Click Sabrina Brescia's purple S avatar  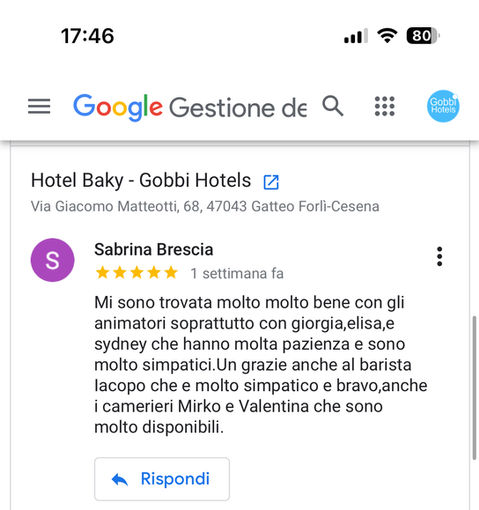[x=52, y=260]
